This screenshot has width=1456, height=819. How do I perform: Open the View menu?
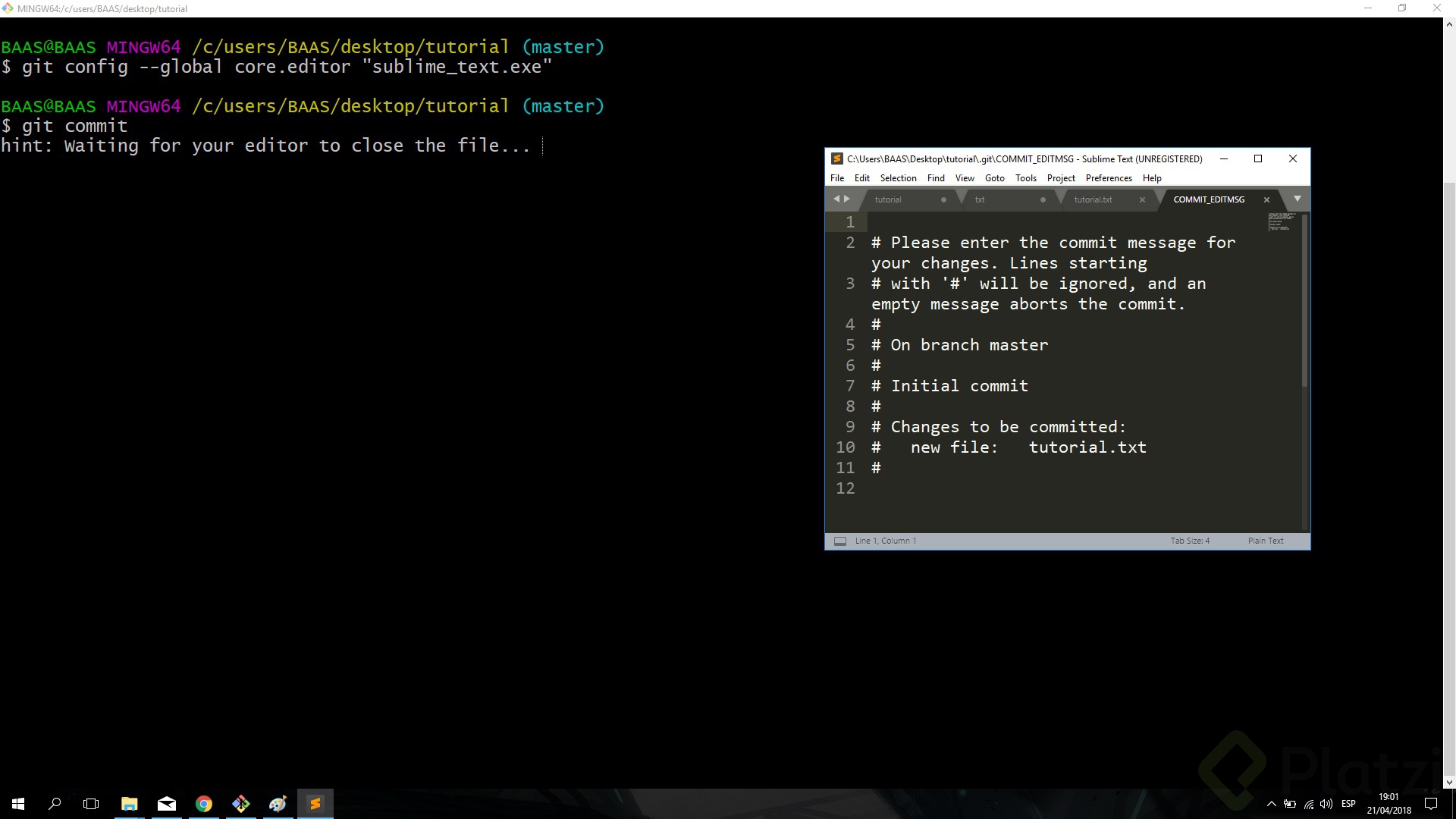[965, 178]
